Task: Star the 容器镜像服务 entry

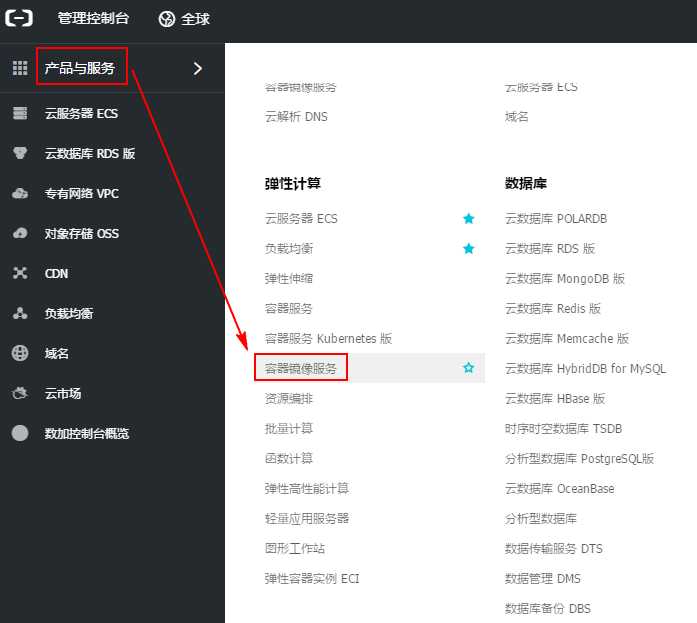Action: (x=469, y=368)
